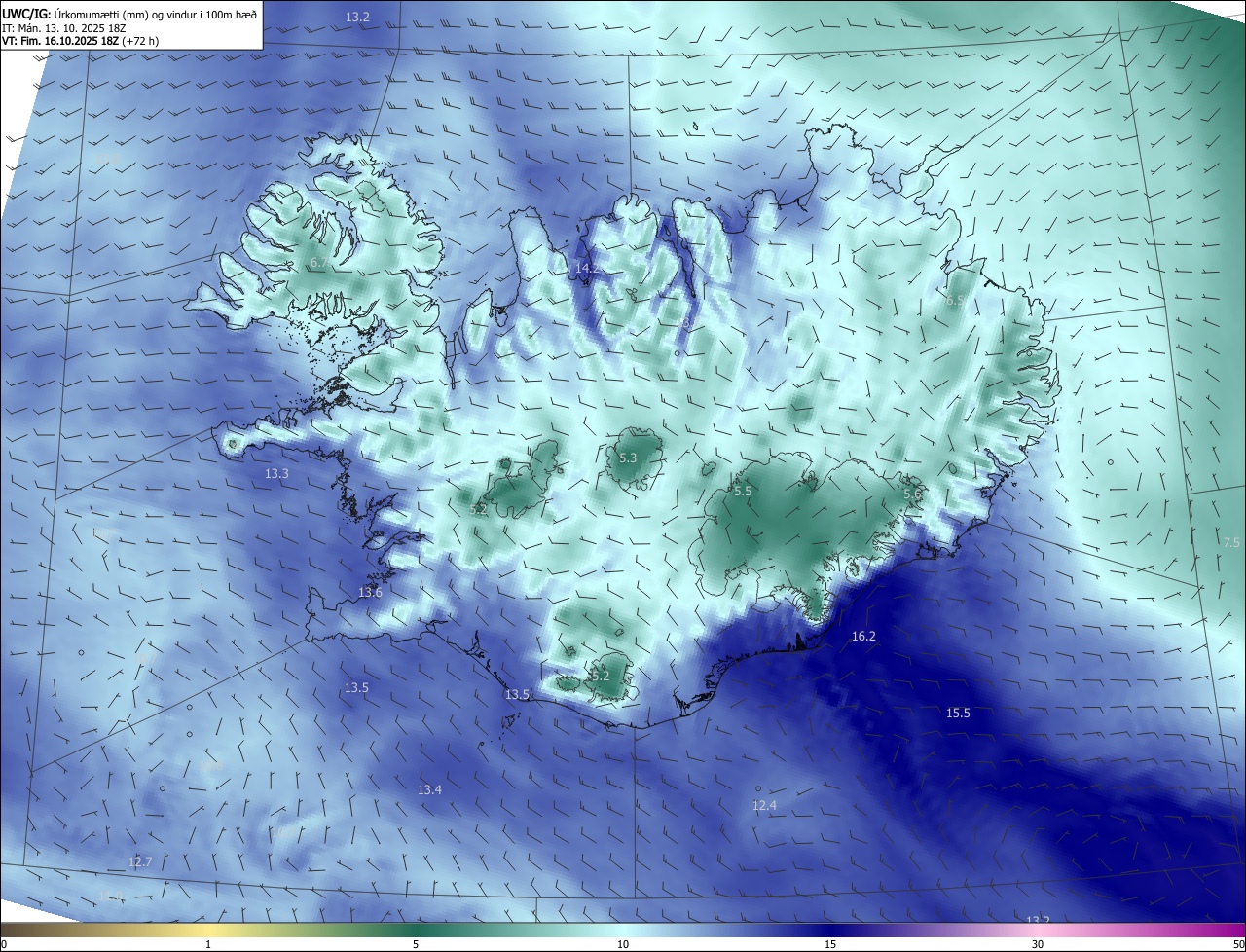Click the 6.7 value over the Westfjords
This screenshot has width=1246, height=952.
click(x=320, y=264)
